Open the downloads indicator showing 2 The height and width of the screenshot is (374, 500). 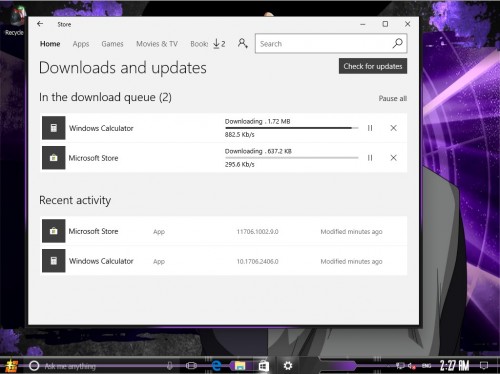pyautogui.click(x=219, y=44)
